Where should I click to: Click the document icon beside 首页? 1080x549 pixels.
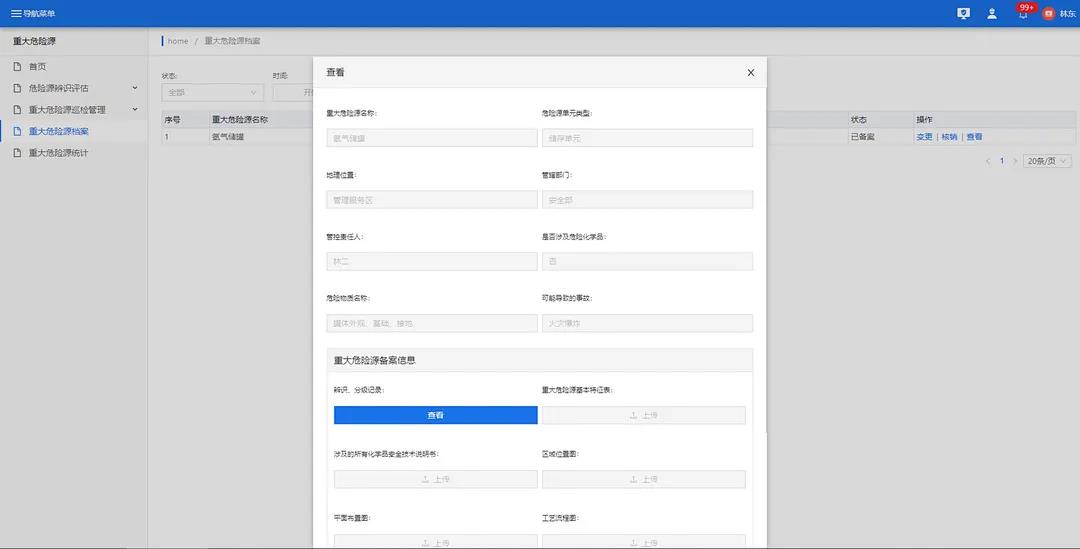pyautogui.click(x=17, y=66)
